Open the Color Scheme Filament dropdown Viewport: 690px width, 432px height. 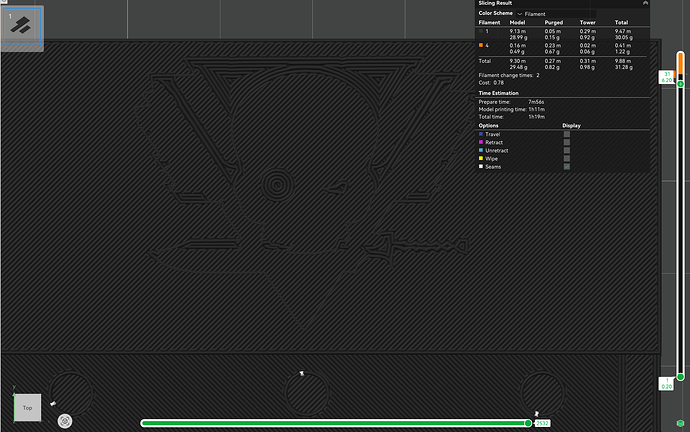(x=556, y=14)
